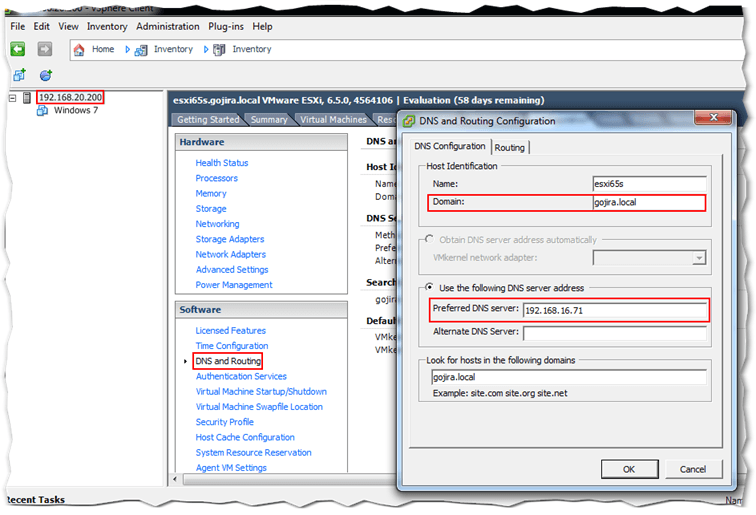Collapse the 192.168.20.200 host tree node
Screen dimensions: 756x515
tap(13, 98)
